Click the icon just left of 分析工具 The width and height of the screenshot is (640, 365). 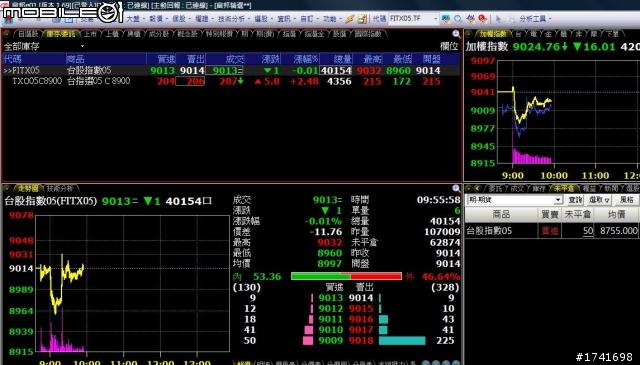point(511,19)
